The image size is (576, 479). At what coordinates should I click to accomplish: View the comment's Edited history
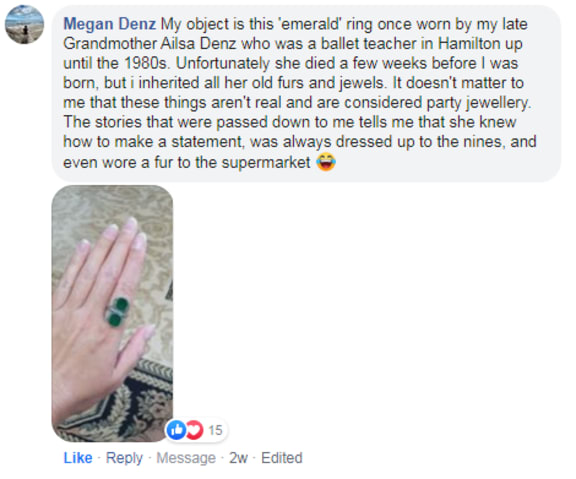[x=282, y=458]
